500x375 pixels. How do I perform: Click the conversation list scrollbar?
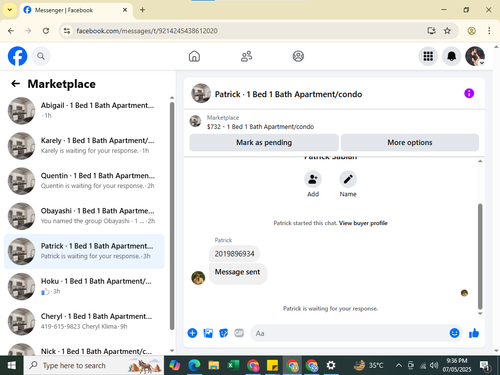[x=172, y=216]
